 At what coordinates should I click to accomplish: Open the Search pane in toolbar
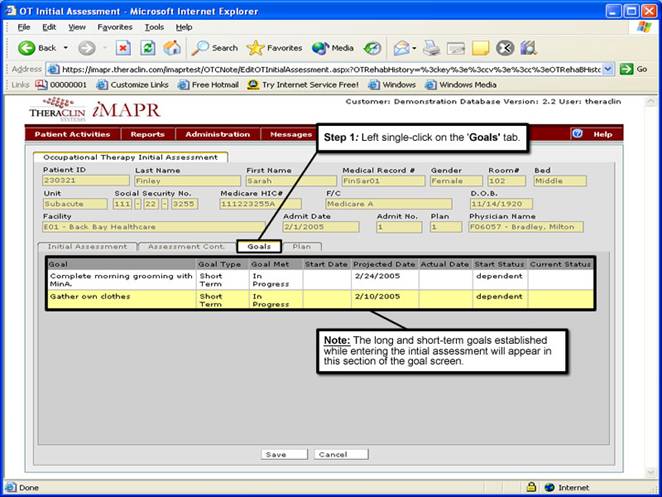coord(215,47)
